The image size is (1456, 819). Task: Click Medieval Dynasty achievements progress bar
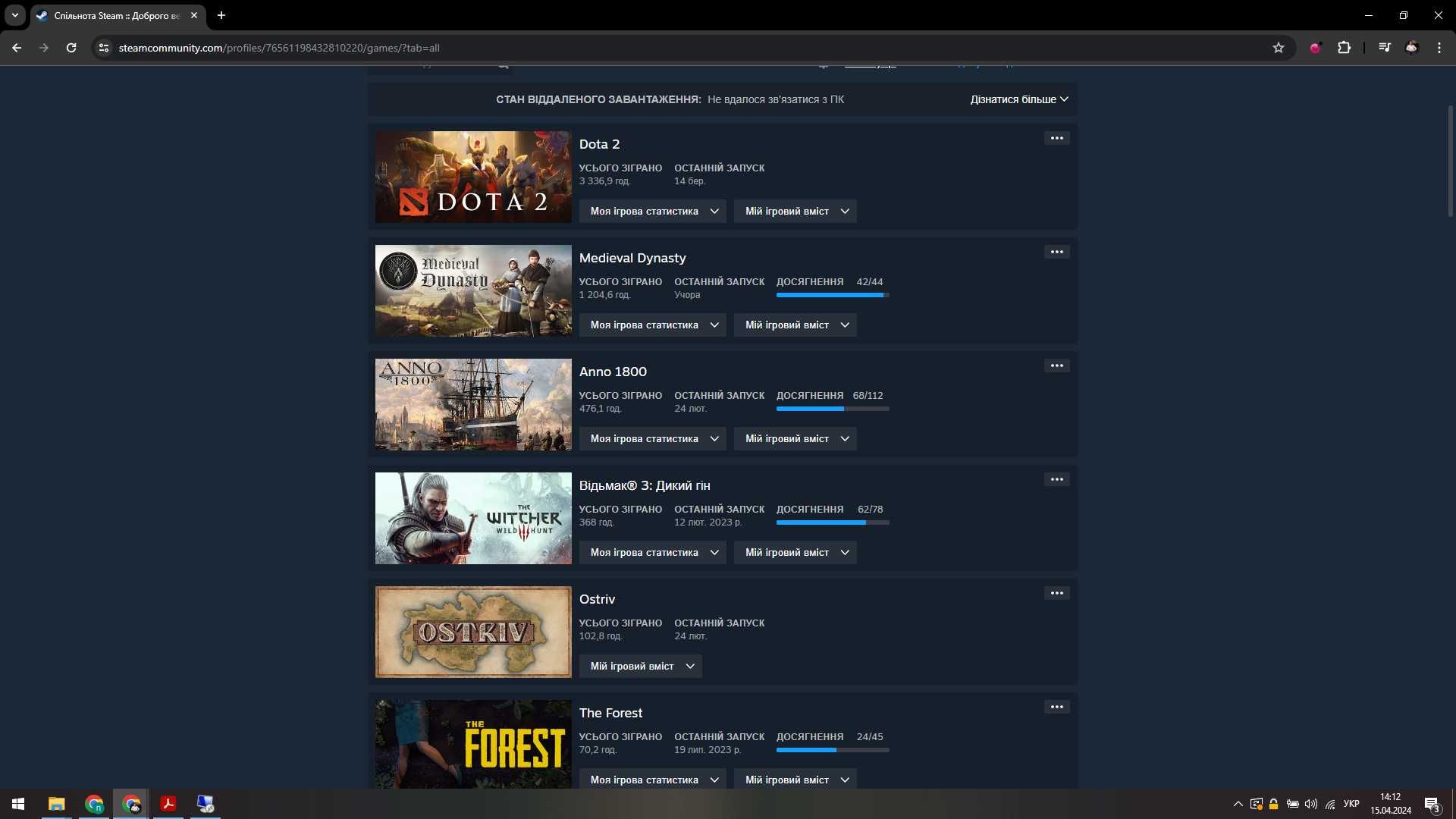833,295
